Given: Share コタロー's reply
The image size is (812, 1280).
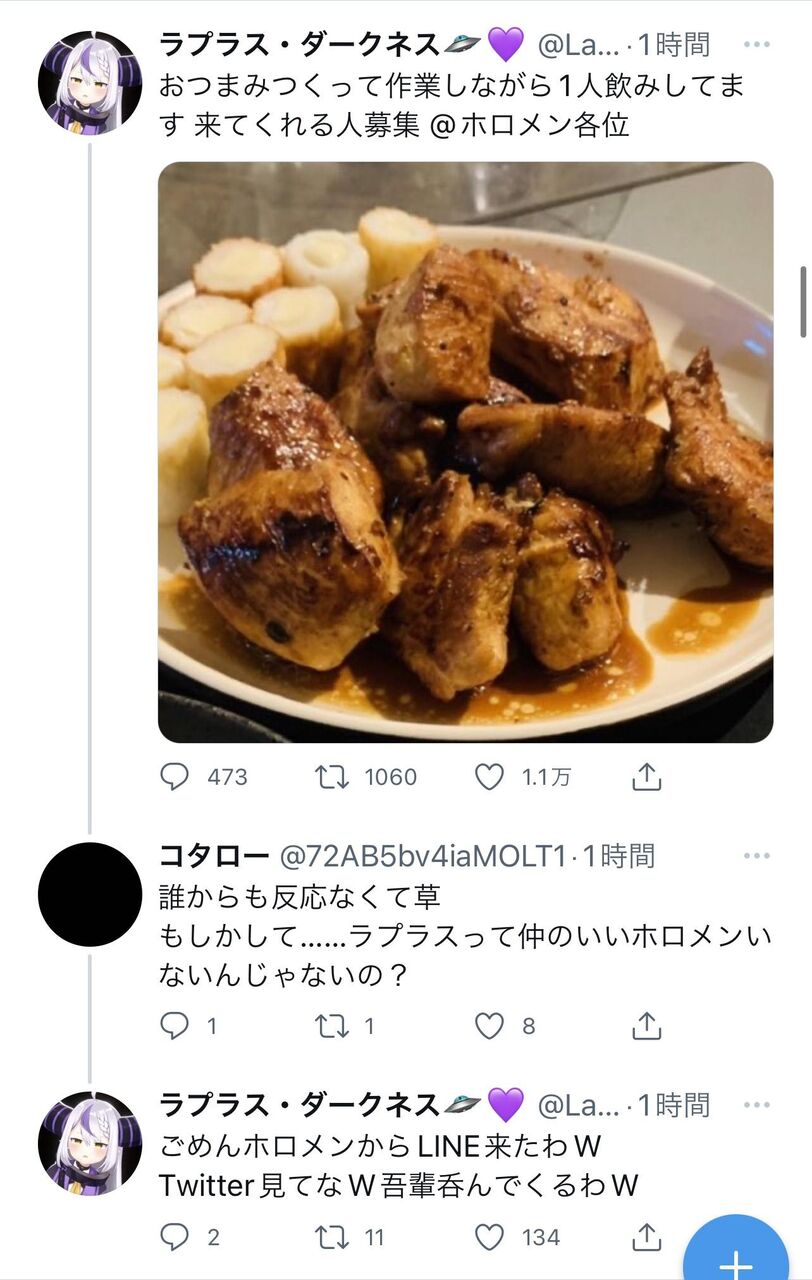Looking at the screenshot, I should tap(647, 1024).
